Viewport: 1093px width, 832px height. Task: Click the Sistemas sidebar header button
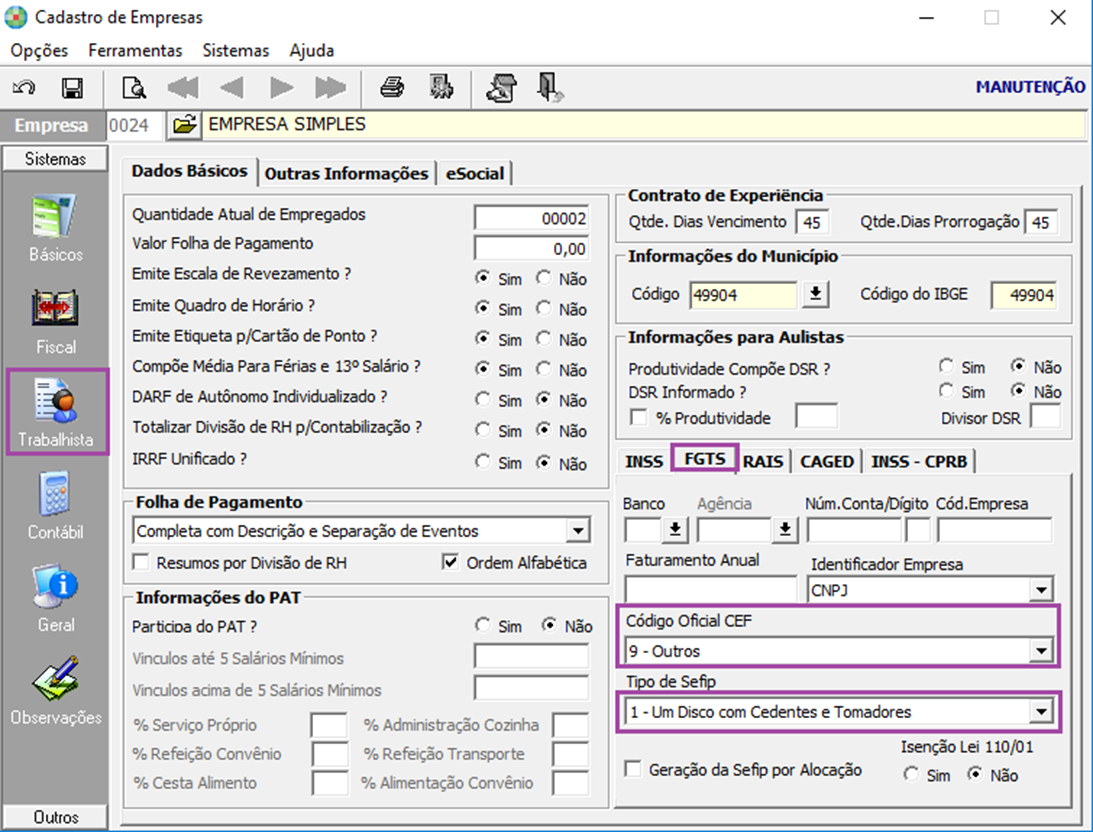pyautogui.click(x=56, y=159)
